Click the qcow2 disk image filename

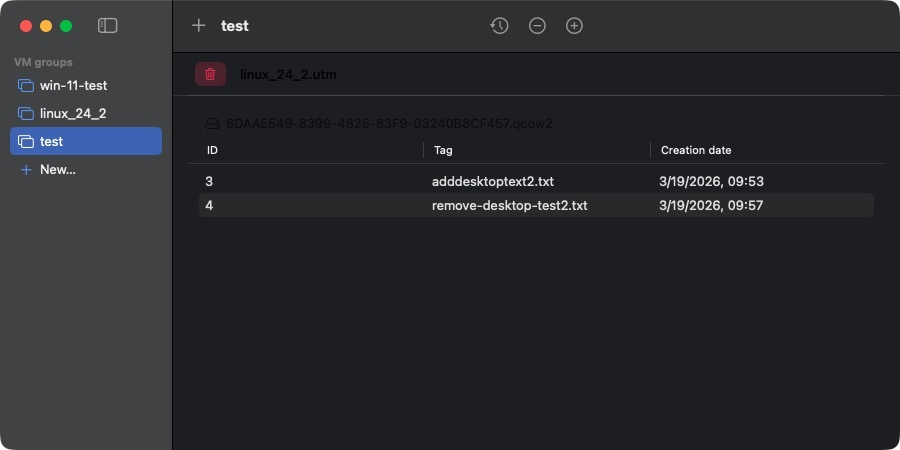tap(389, 124)
